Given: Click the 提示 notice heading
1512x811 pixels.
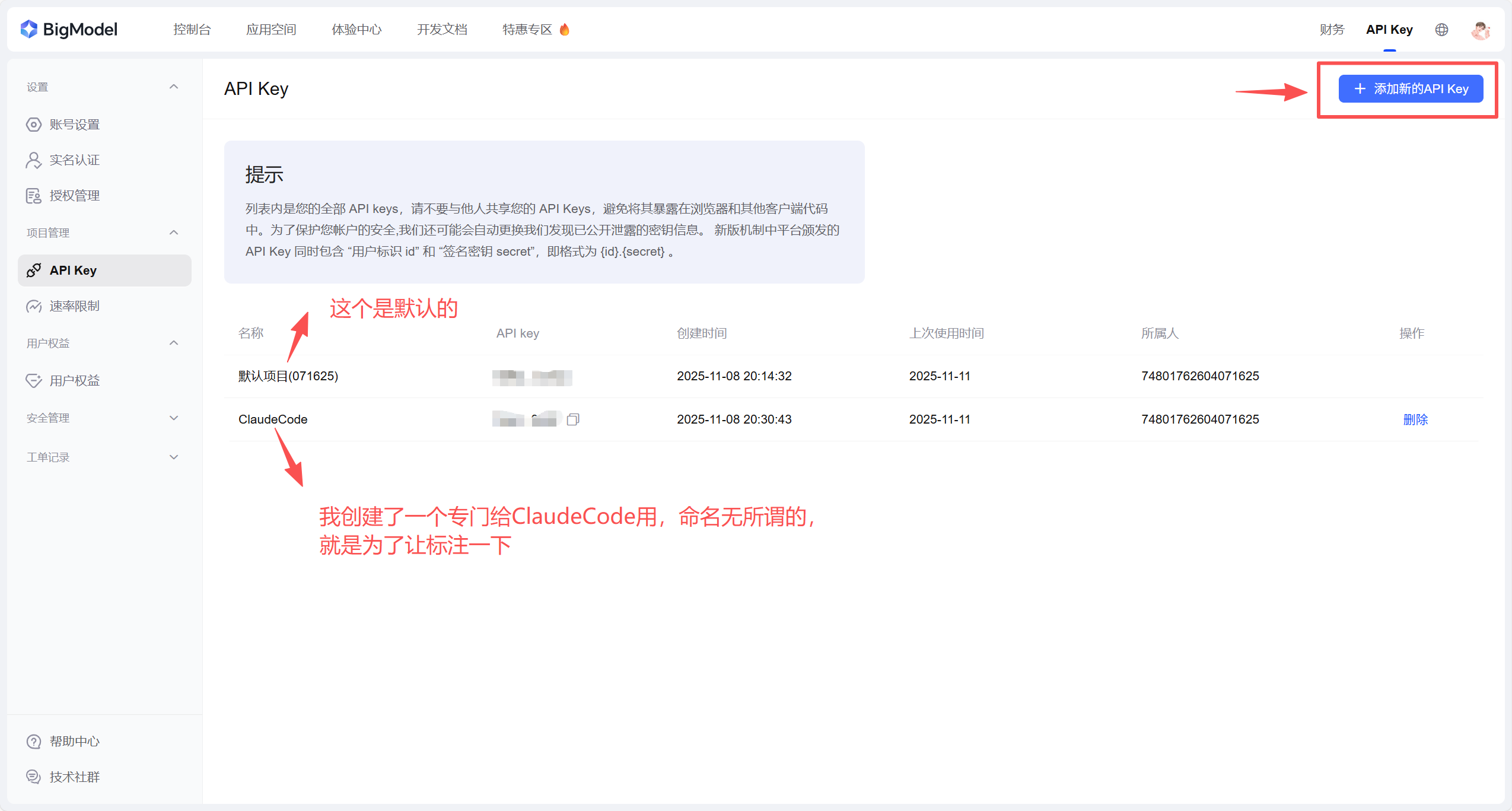Looking at the screenshot, I should 265,174.
